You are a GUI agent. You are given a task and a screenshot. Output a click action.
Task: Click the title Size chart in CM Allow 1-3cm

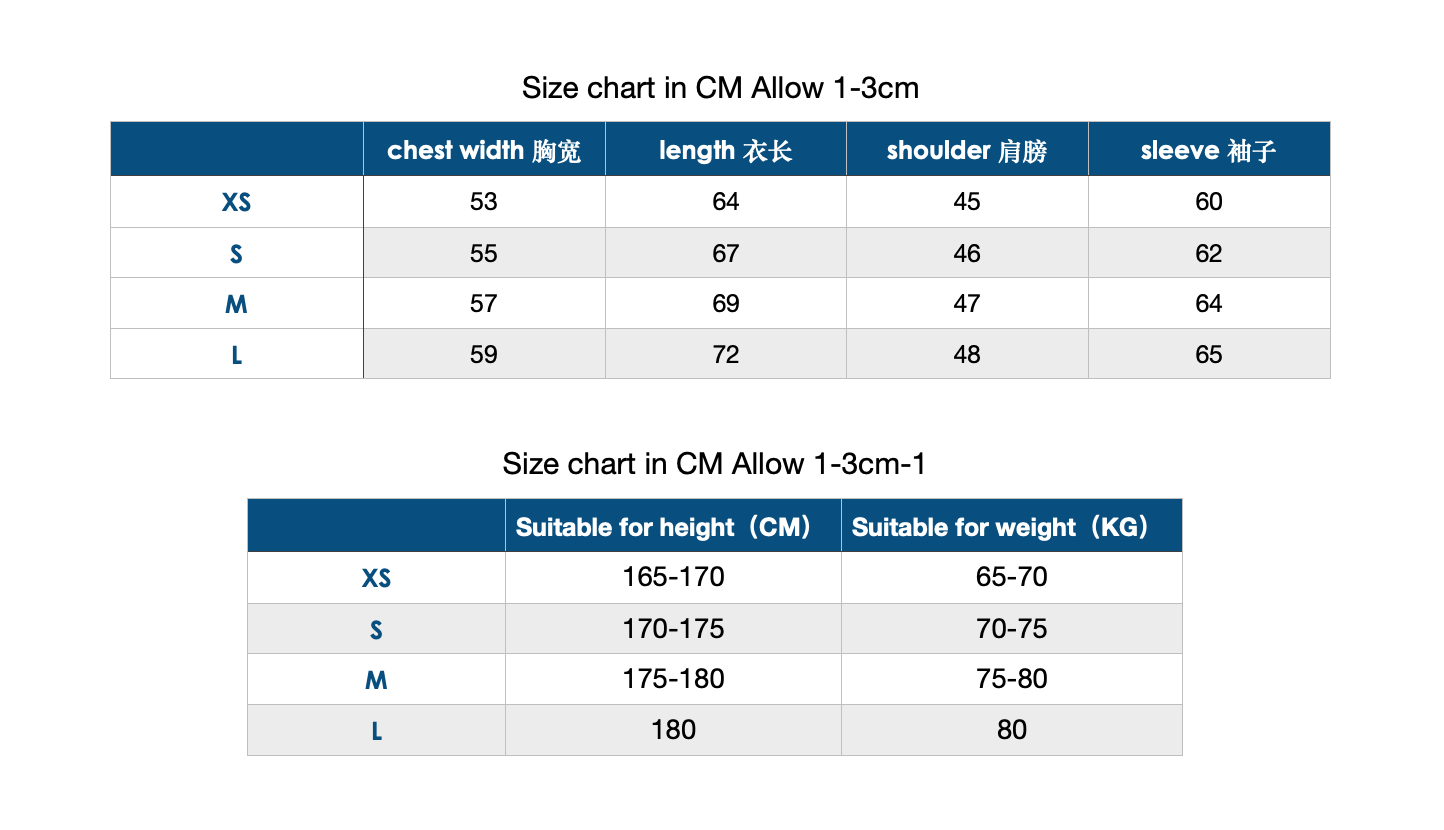click(x=720, y=88)
